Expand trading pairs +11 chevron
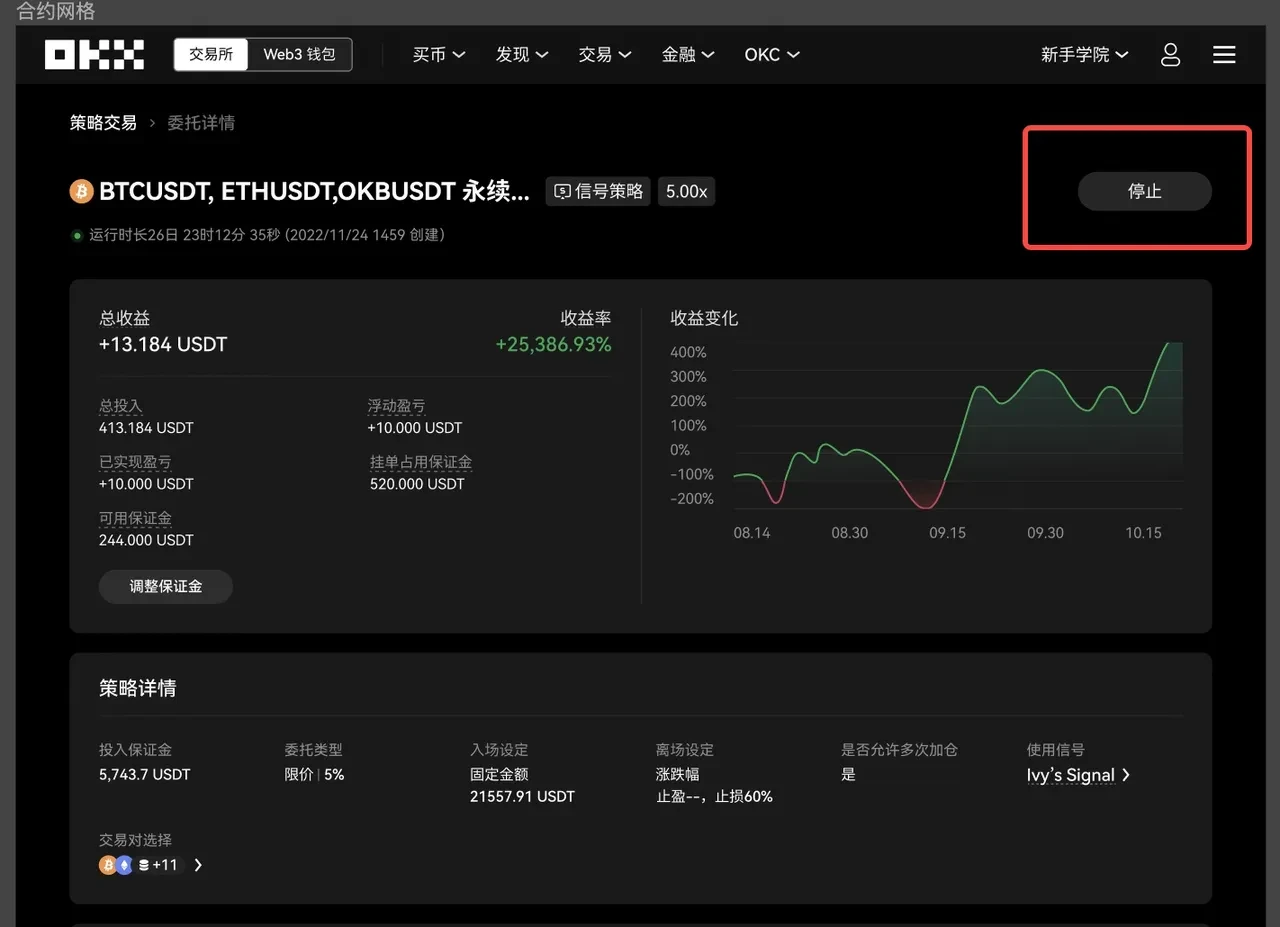Image resolution: width=1280 pixels, height=927 pixels. pyautogui.click(x=198, y=865)
